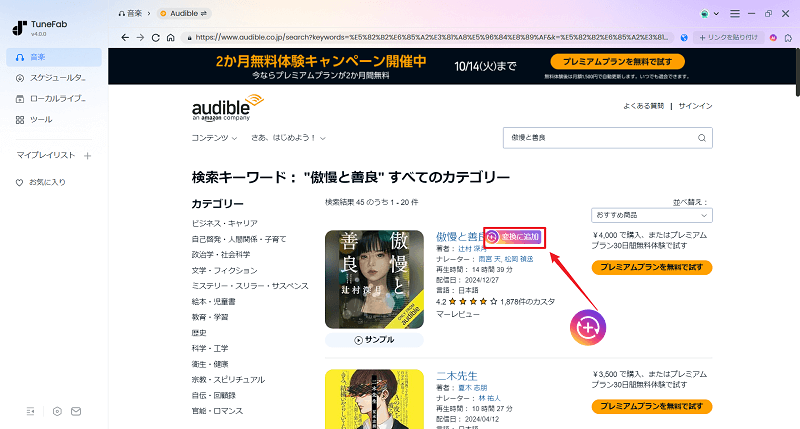Click 傲慢と善良 book cover thumbnail

(374, 279)
